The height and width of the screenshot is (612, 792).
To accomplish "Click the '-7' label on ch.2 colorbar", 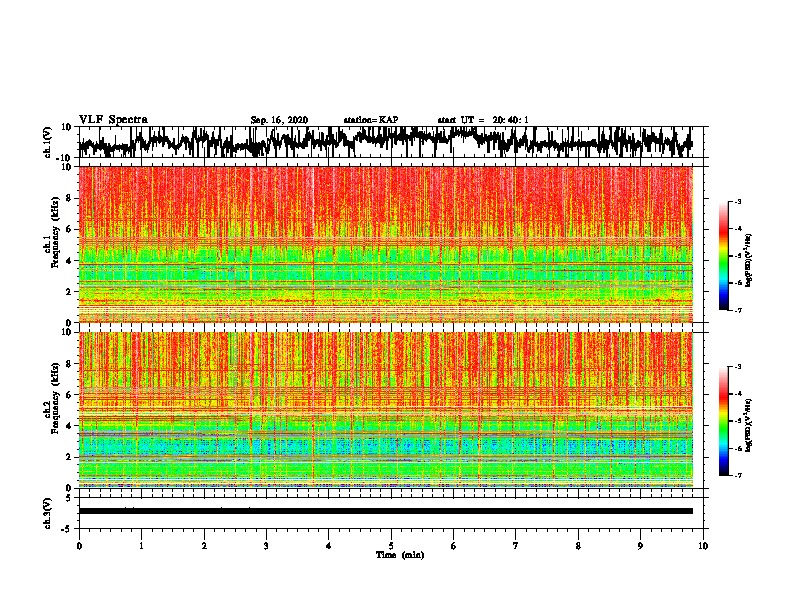I will (x=737, y=475).
